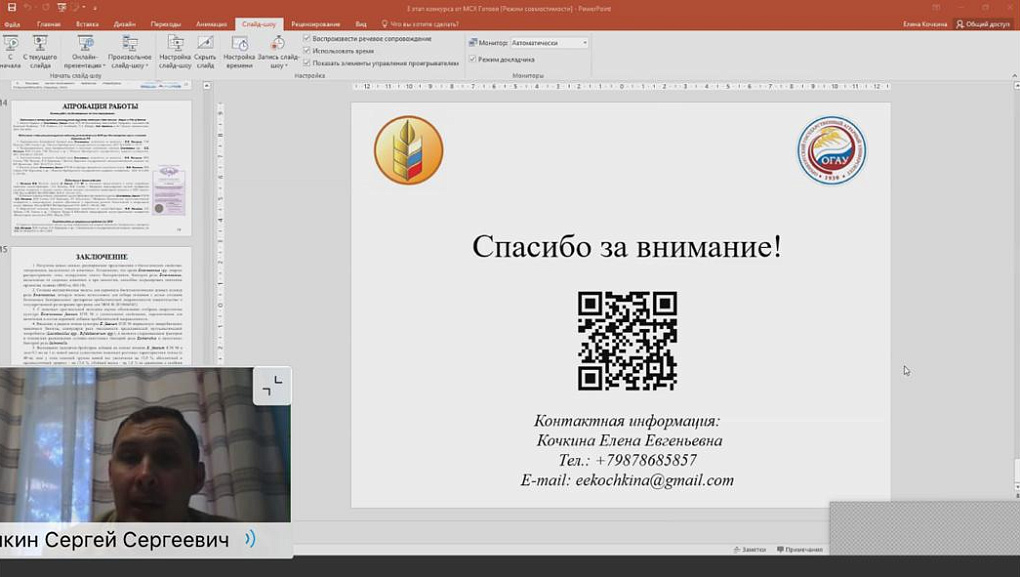Open Онлайн-презентация menu button
The height and width of the screenshot is (577, 1020).
85,52
